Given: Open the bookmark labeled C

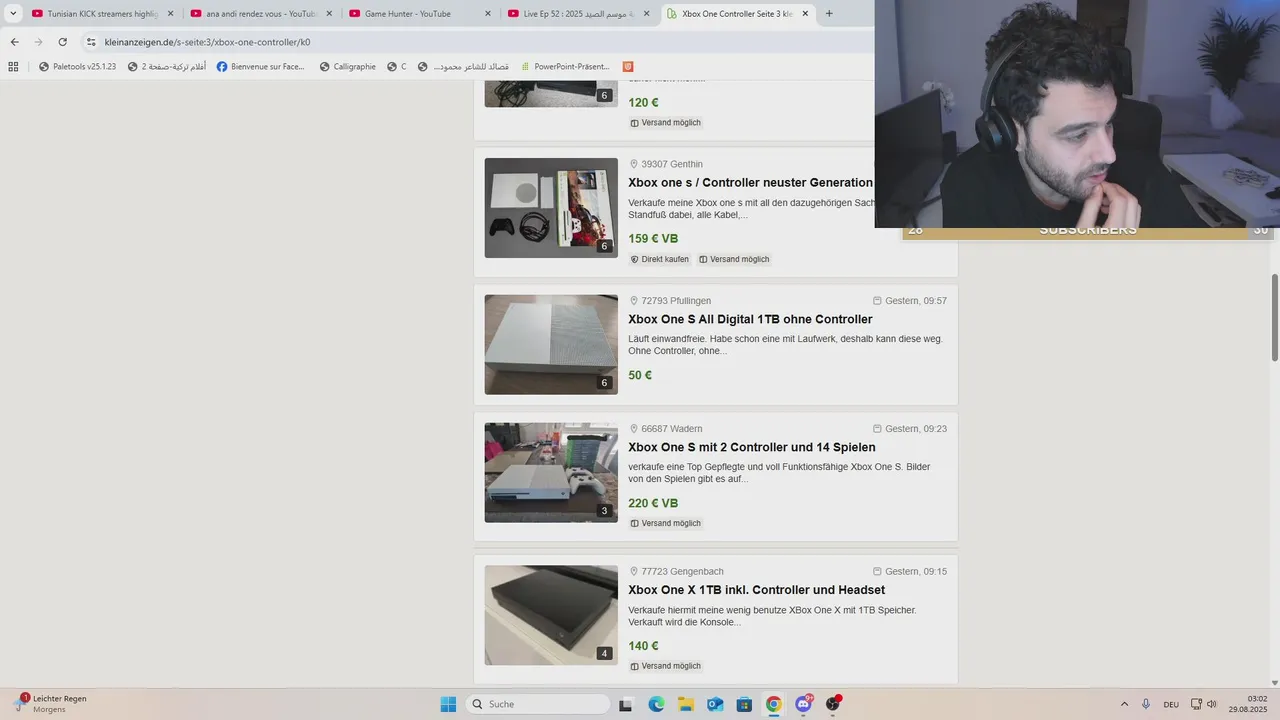Looking at the screenshot, I should 397,67.
